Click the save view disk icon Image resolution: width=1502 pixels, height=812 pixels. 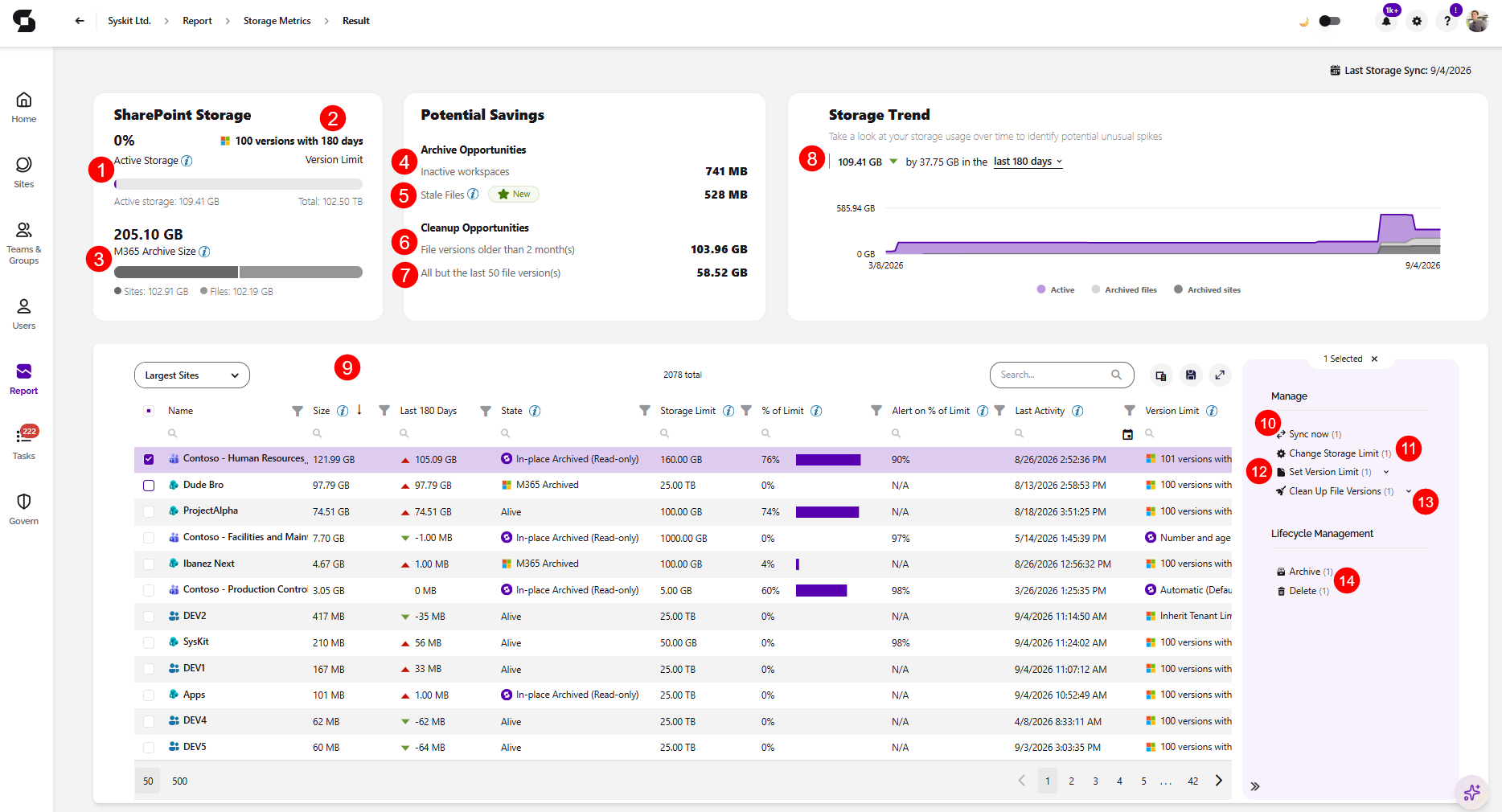[1191, 375]
